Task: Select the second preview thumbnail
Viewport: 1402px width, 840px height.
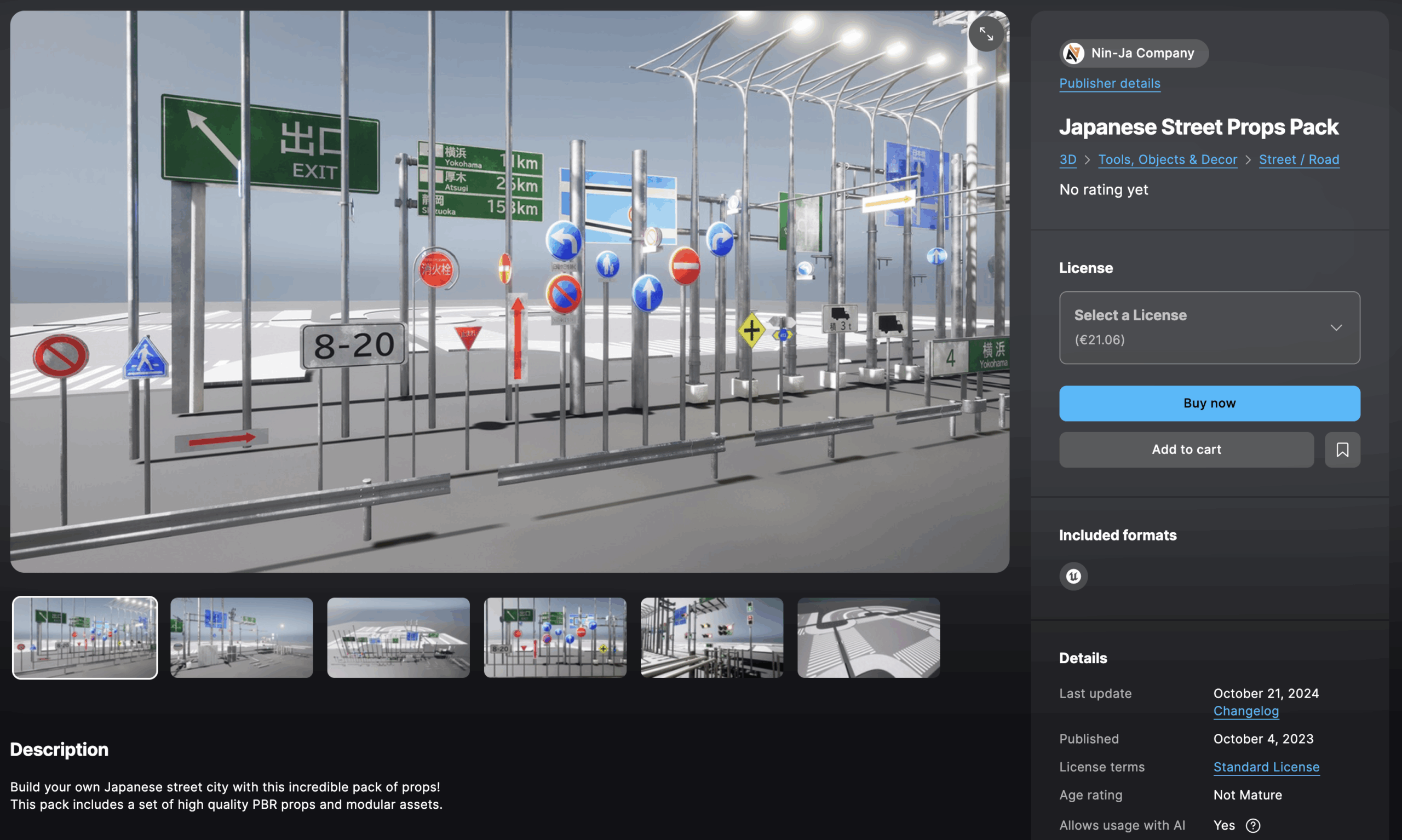Action: pyautogui.click(x=242, y=637)
